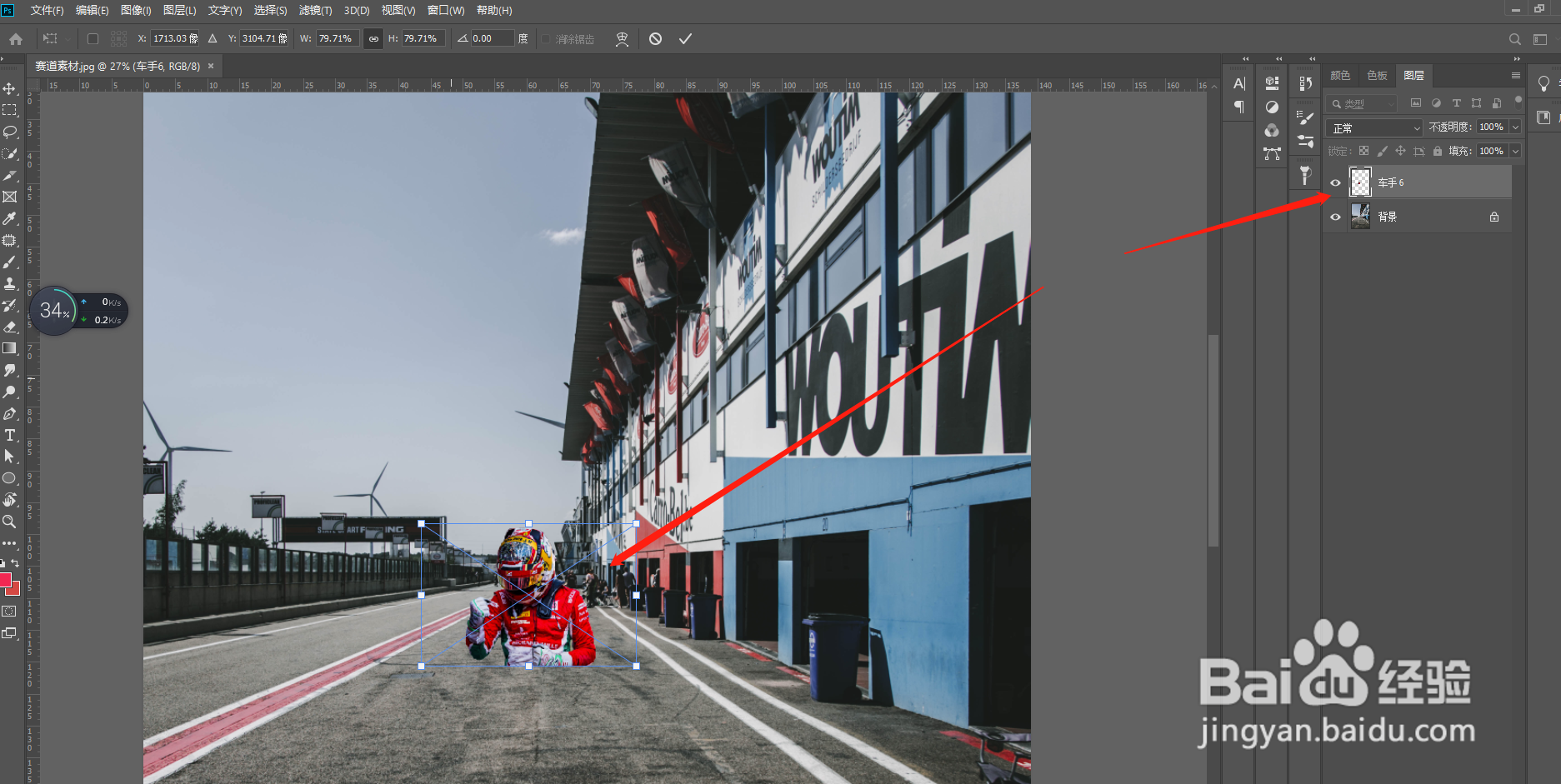The width and height of the screenshot is (1561, 784).
Task: Lock transparent pixels checkerboard icon
Action: [1363, 151]
